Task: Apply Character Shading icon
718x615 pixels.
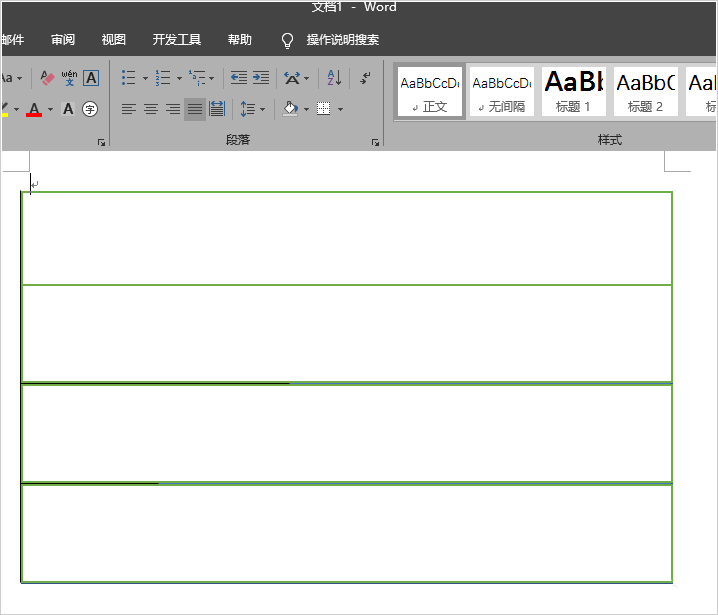Action: pos(68,109)
